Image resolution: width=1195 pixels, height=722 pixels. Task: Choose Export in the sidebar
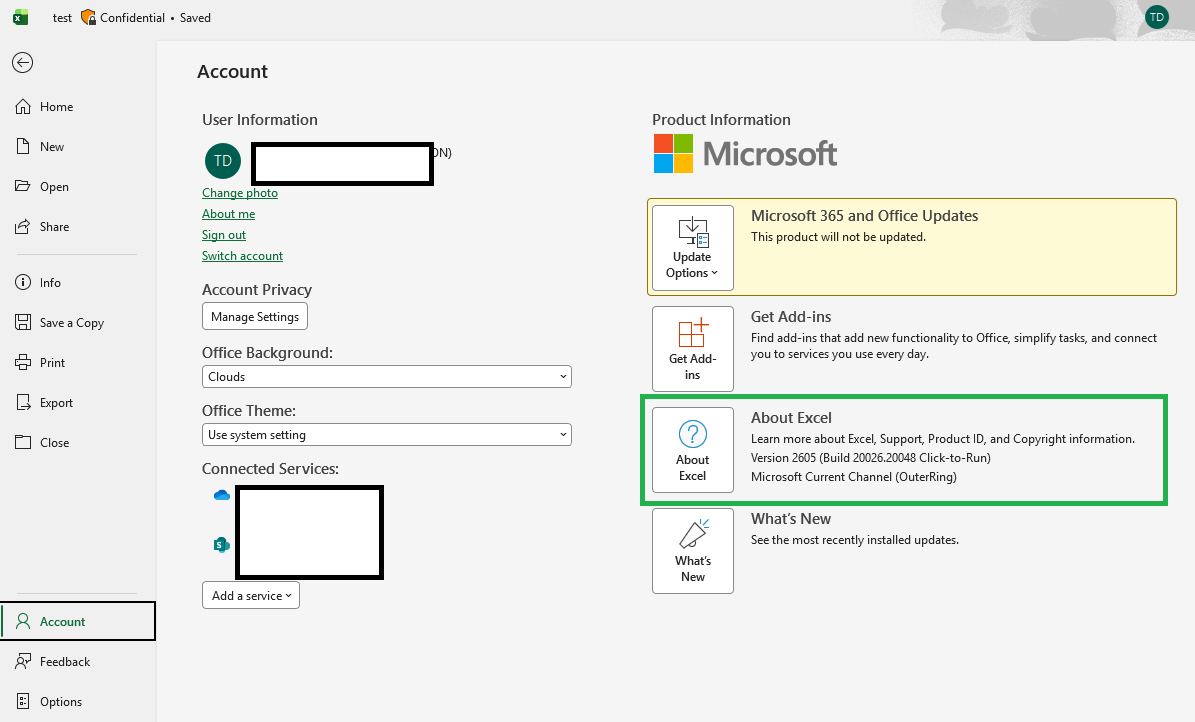(x=78, y=403)
